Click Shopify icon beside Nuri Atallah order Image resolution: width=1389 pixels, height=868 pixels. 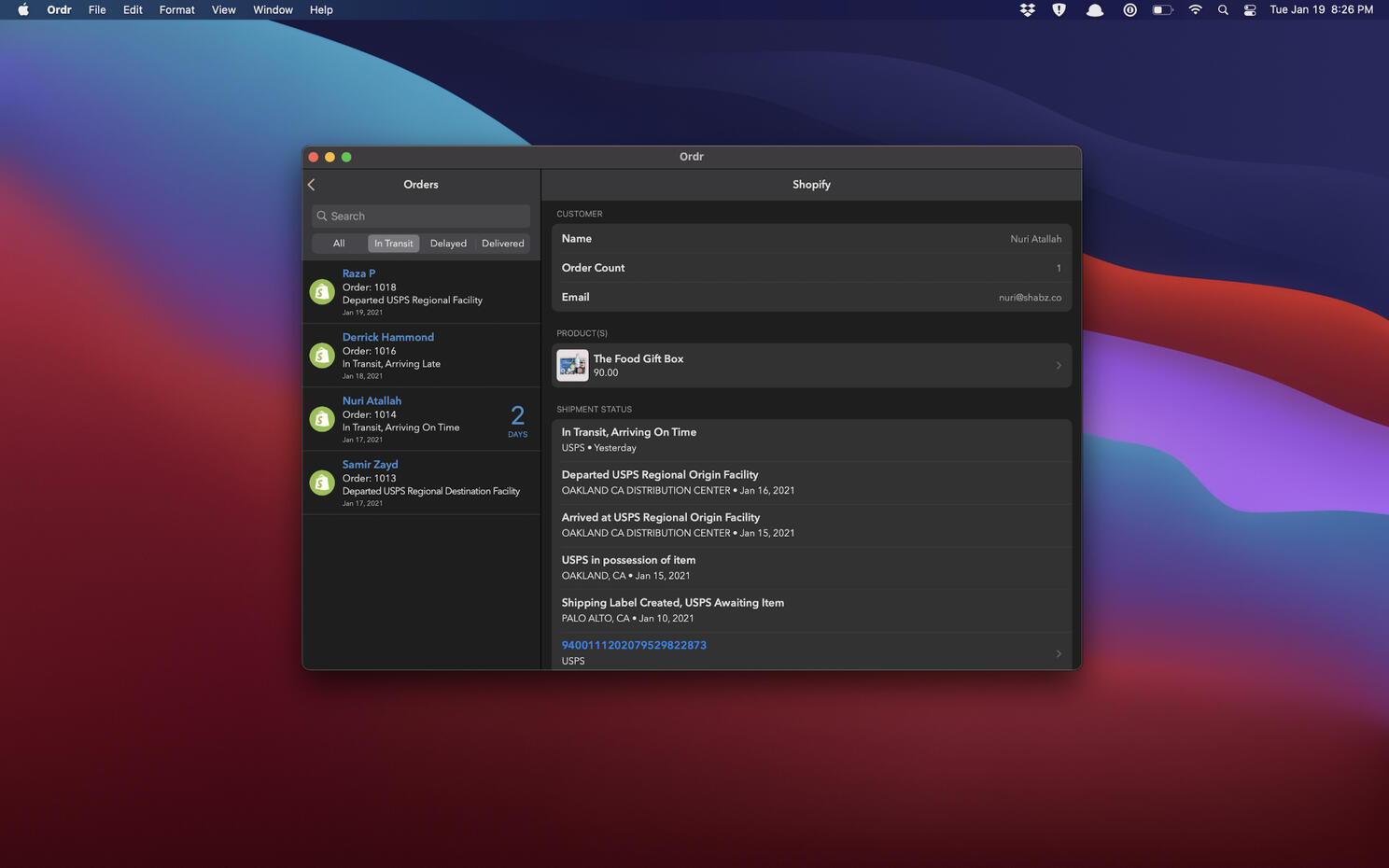pyautogui.click(x=322, y=419)
